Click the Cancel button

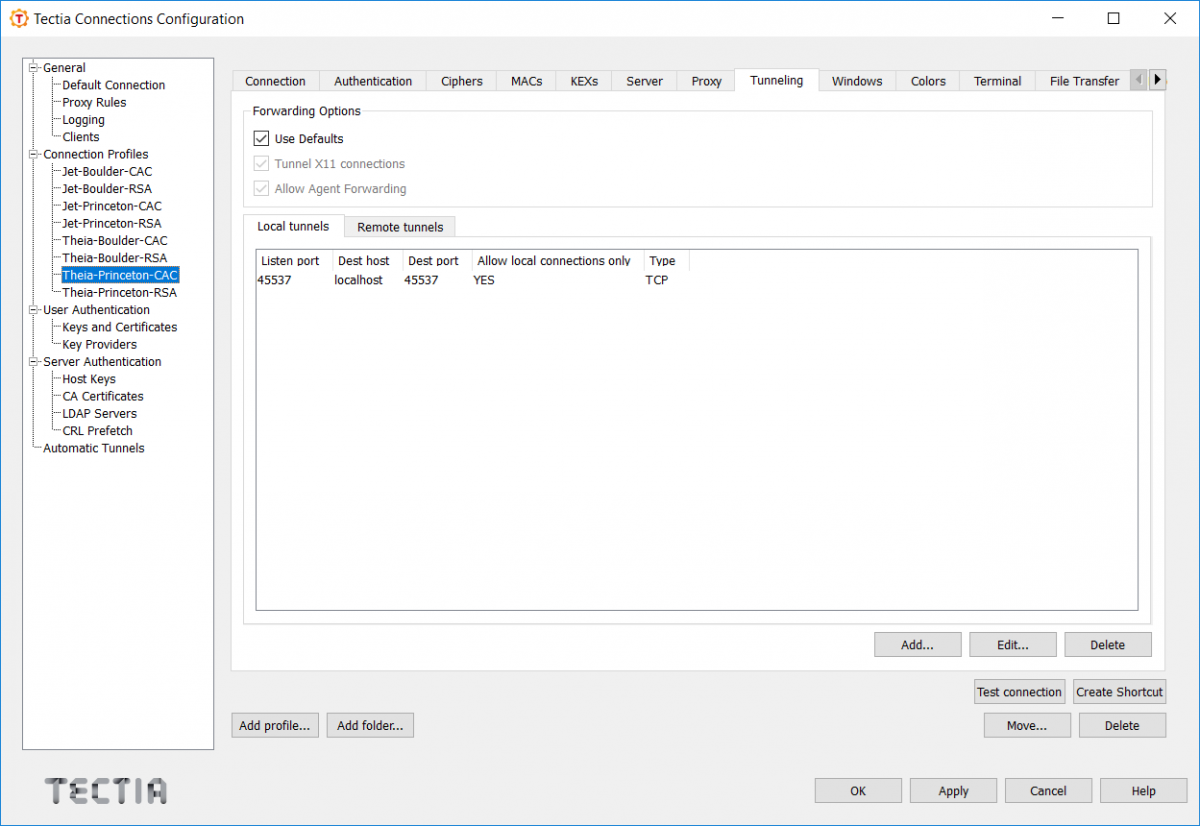[1048, 791]
